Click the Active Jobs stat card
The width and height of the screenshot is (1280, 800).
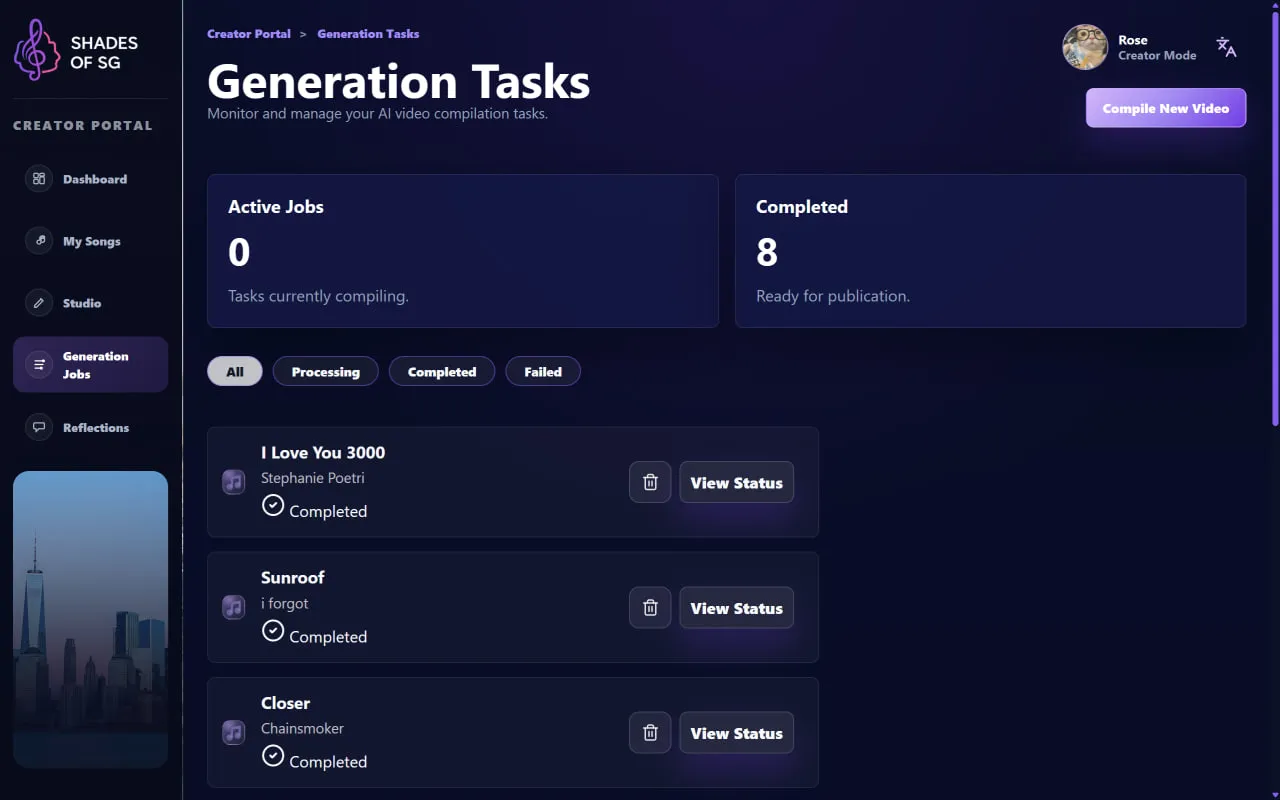(x=463, y=251)
